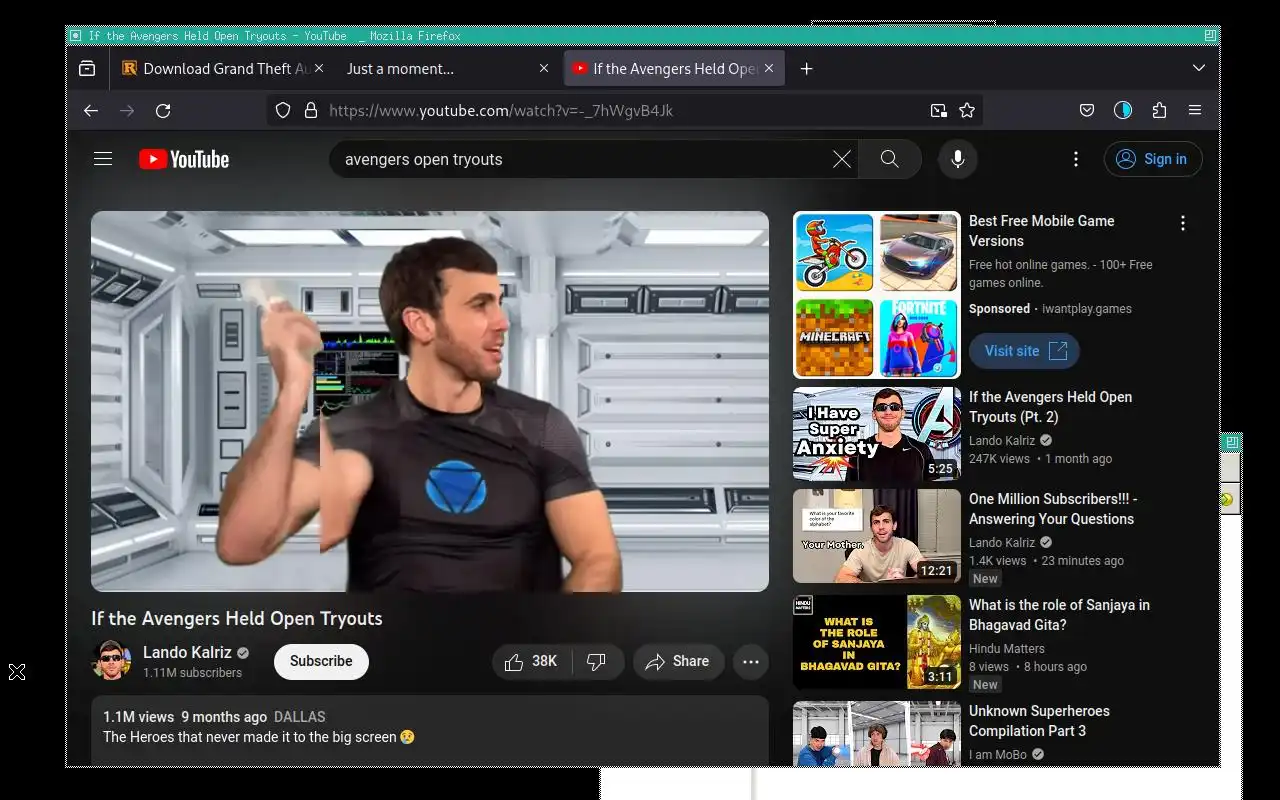1280x800 pixels.
Task: Share the video
Action: [678, 662]
